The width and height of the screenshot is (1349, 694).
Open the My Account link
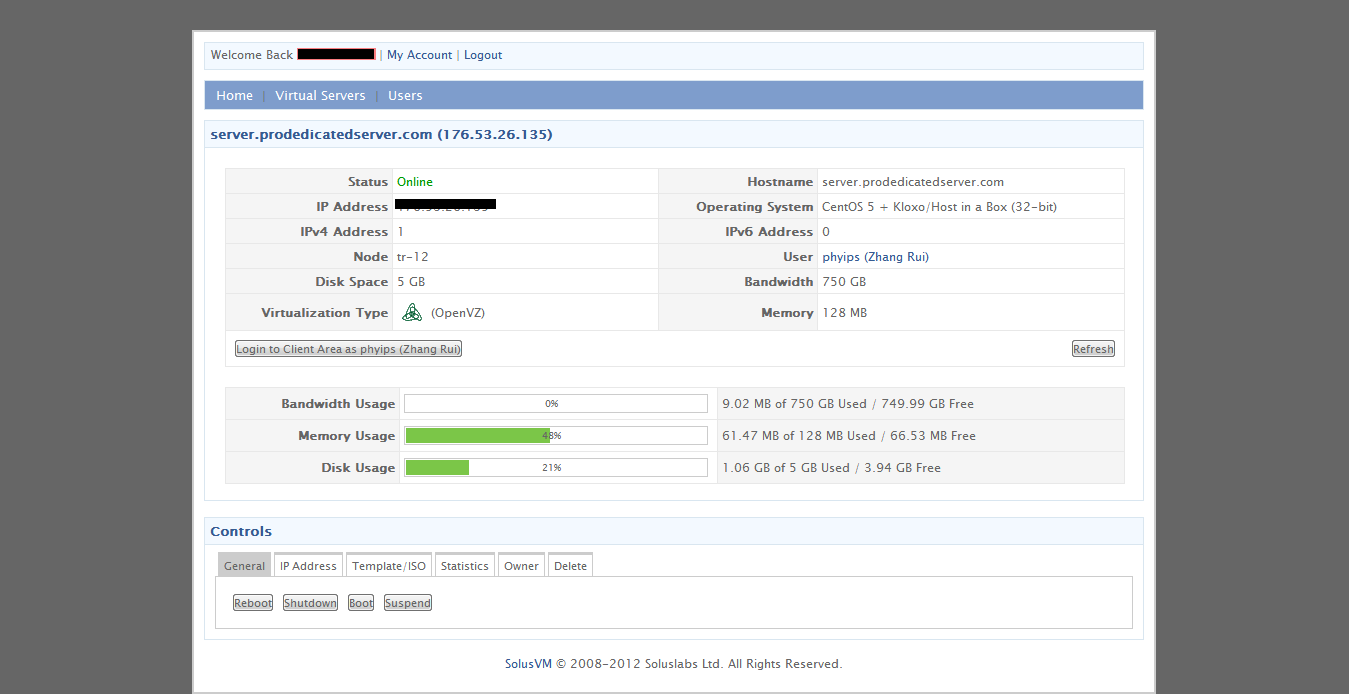pos(419,55)
